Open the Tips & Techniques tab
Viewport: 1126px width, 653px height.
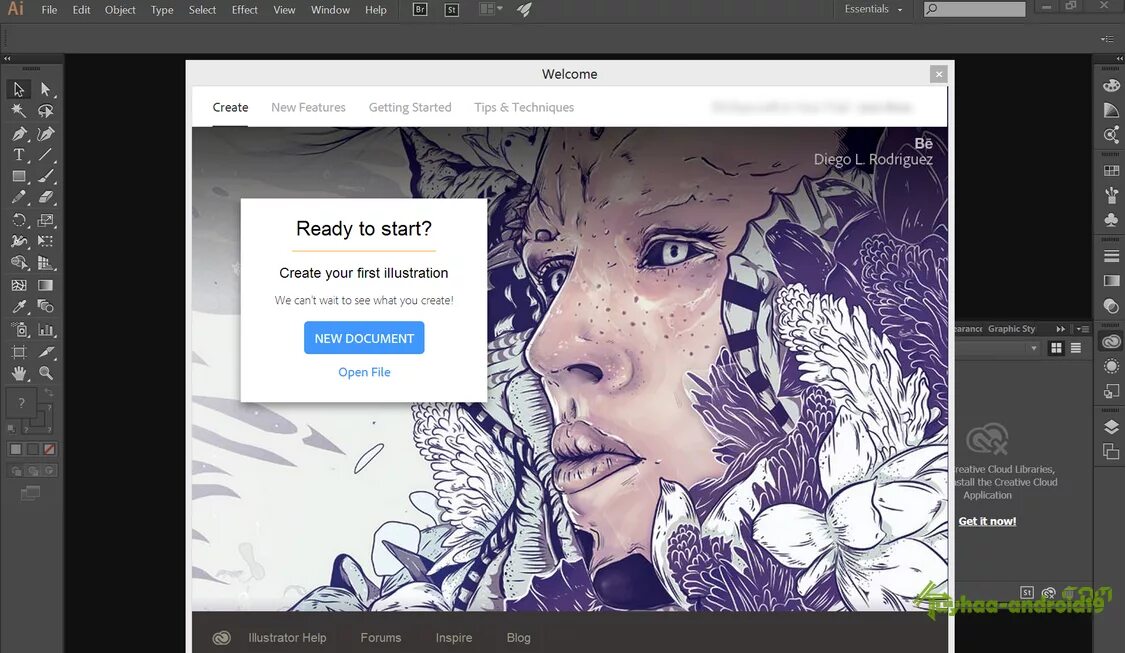[x=524, y=107]
